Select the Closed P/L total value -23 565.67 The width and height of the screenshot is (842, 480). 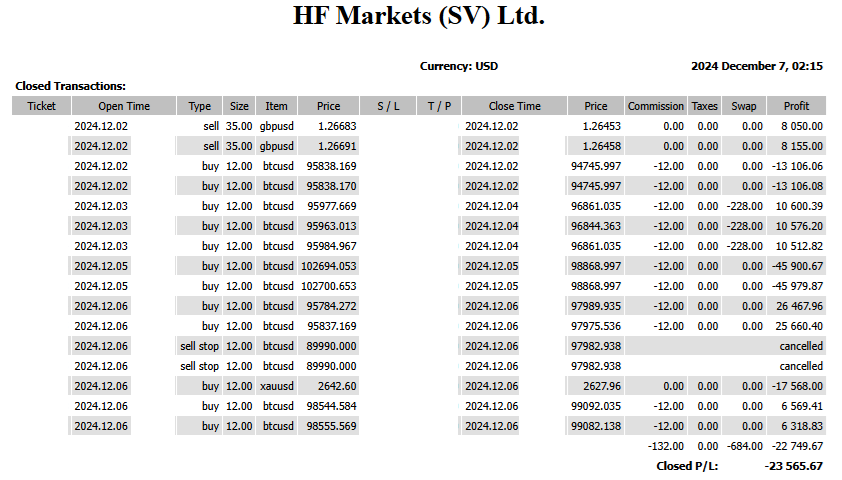(x=793, y=466)
